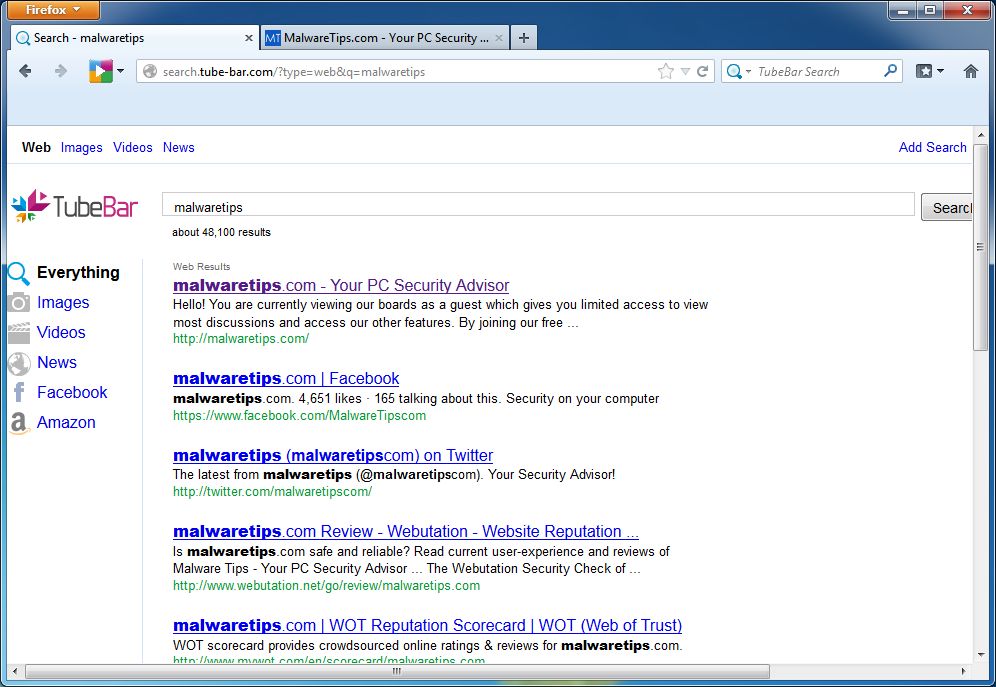
Task: Click the clapperboard icon for Videos
Action: pos(19,332)
